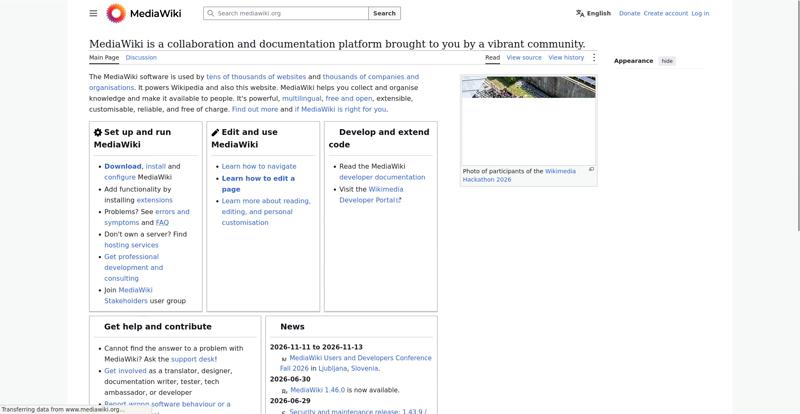Open MediaWiki Users and Developers Conference link
This screenshot has height=414, width=800.
[356, 363]
